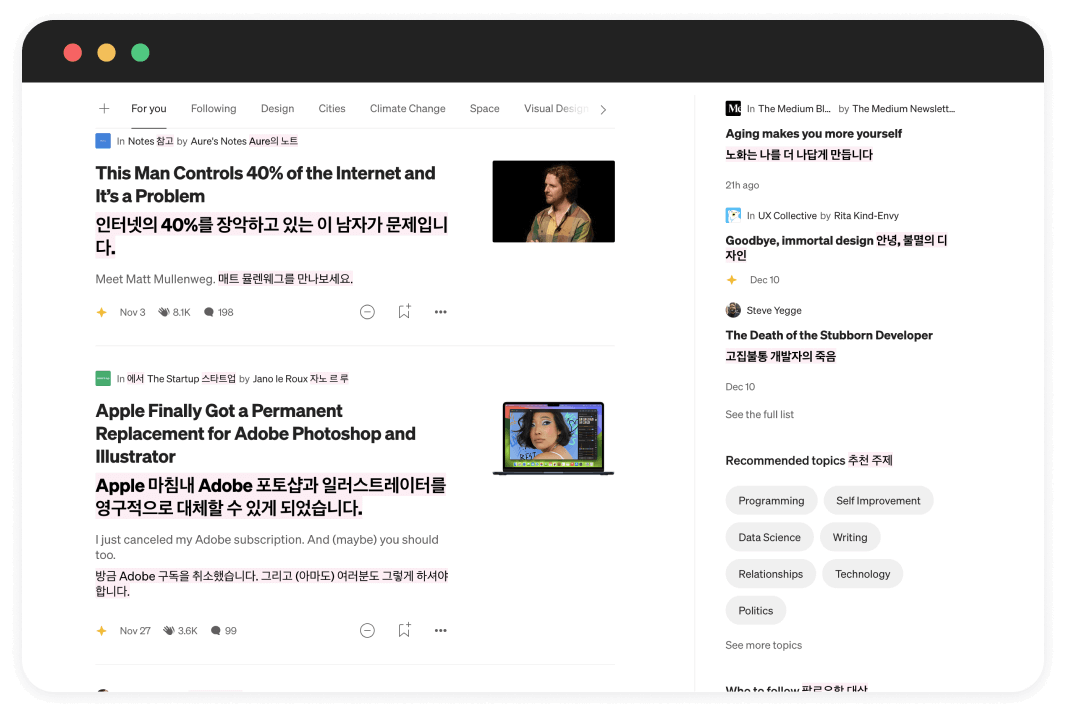Open the Technology topic chip

863,574
